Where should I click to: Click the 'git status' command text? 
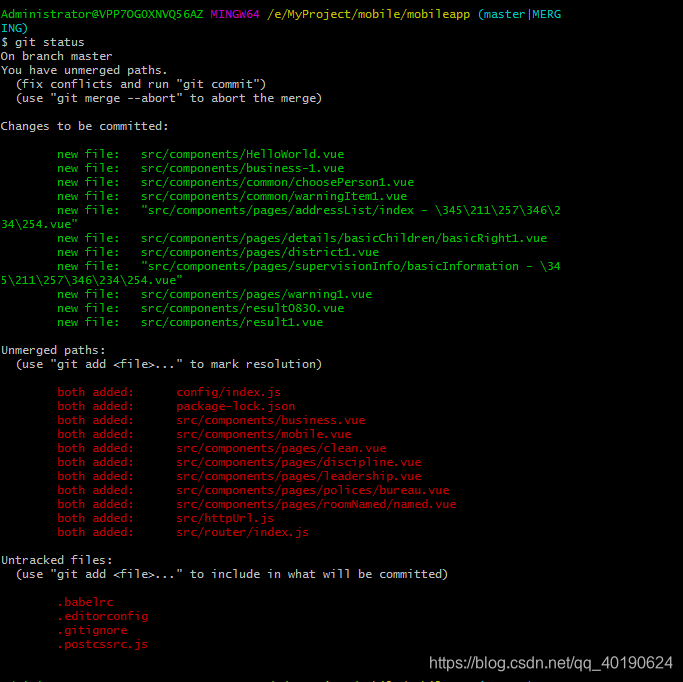pyautogui.click(x=50, y=42)
